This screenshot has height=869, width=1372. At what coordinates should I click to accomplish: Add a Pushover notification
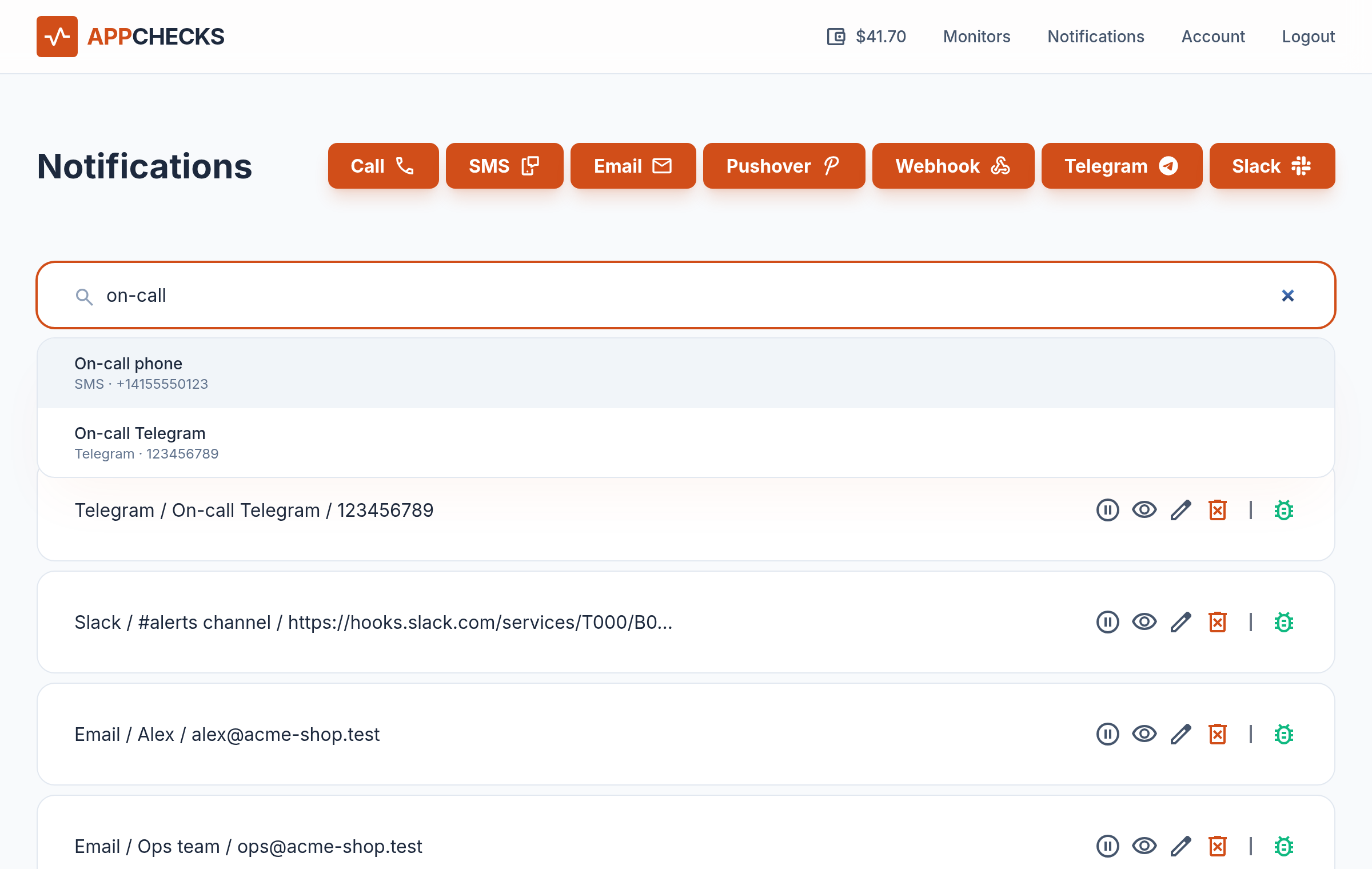784,166
